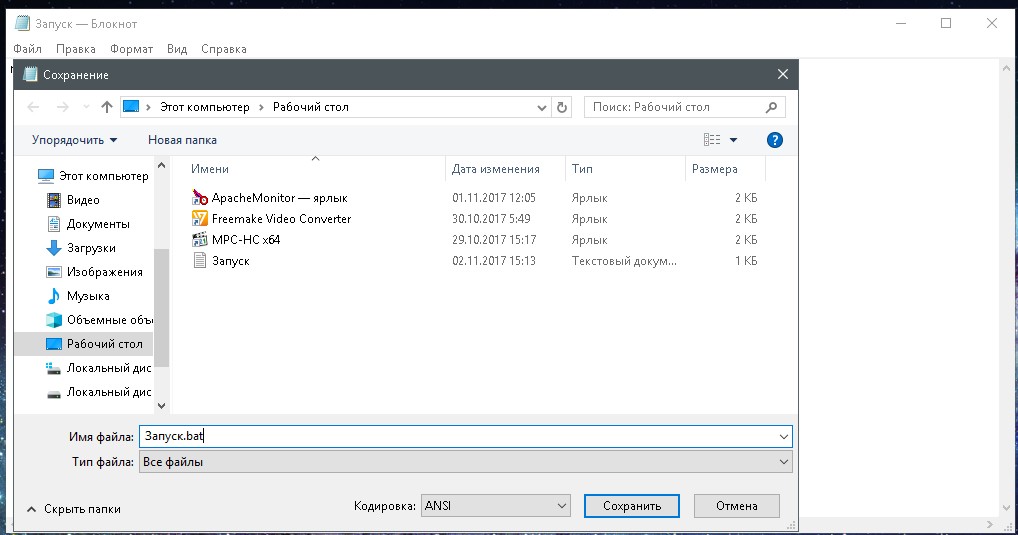Select the Freemake Video Converter shortcut
Viewport: 1018px width, 535px height.
(281, 218)
